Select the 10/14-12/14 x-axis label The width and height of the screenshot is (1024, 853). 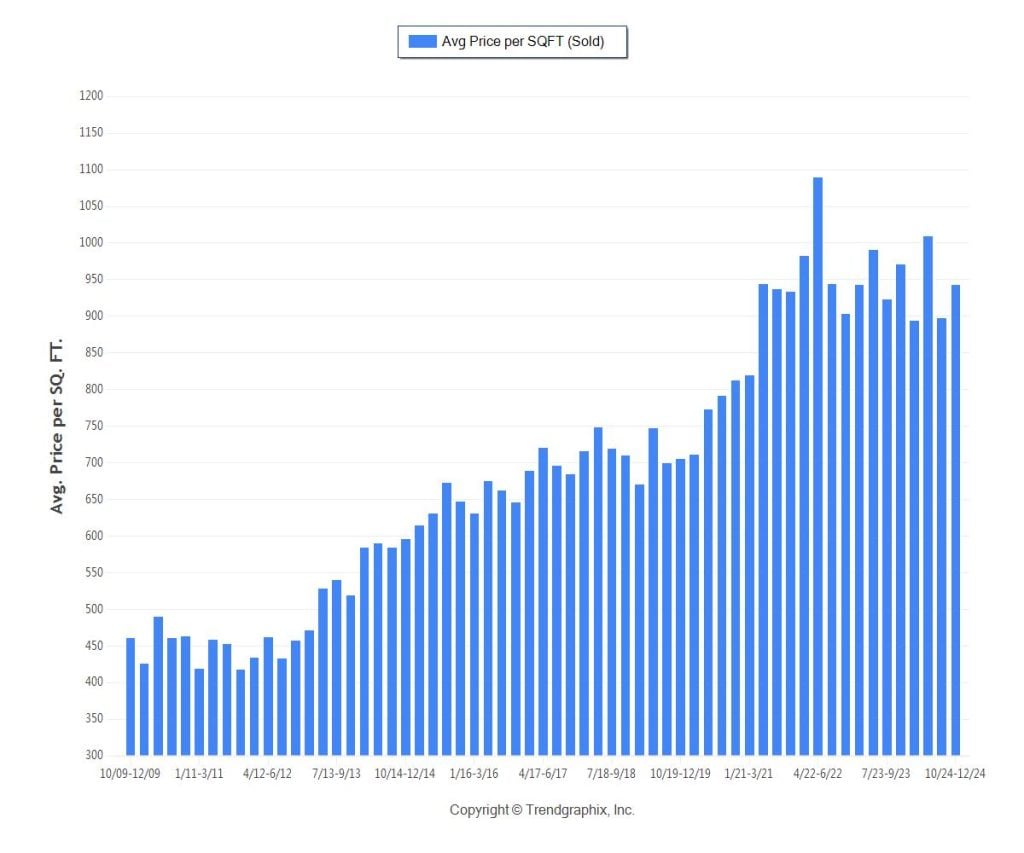tap(405, 773)
